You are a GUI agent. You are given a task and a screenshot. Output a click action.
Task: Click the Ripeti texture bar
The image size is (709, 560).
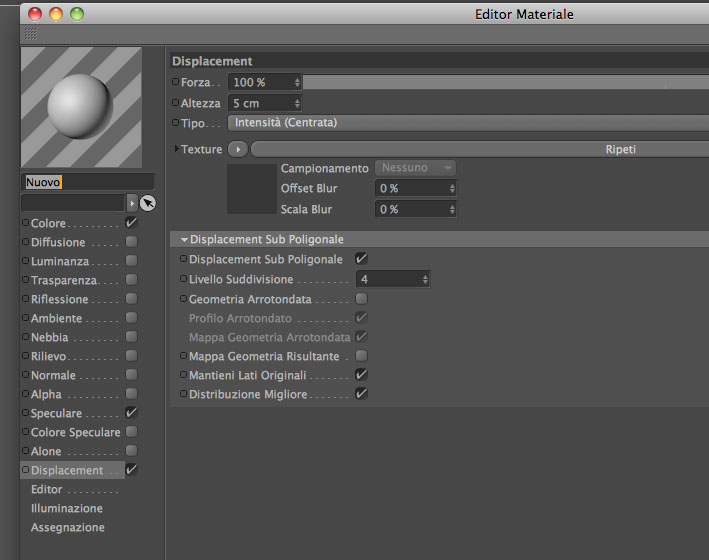pyautogui.click(x=480, y=149)
